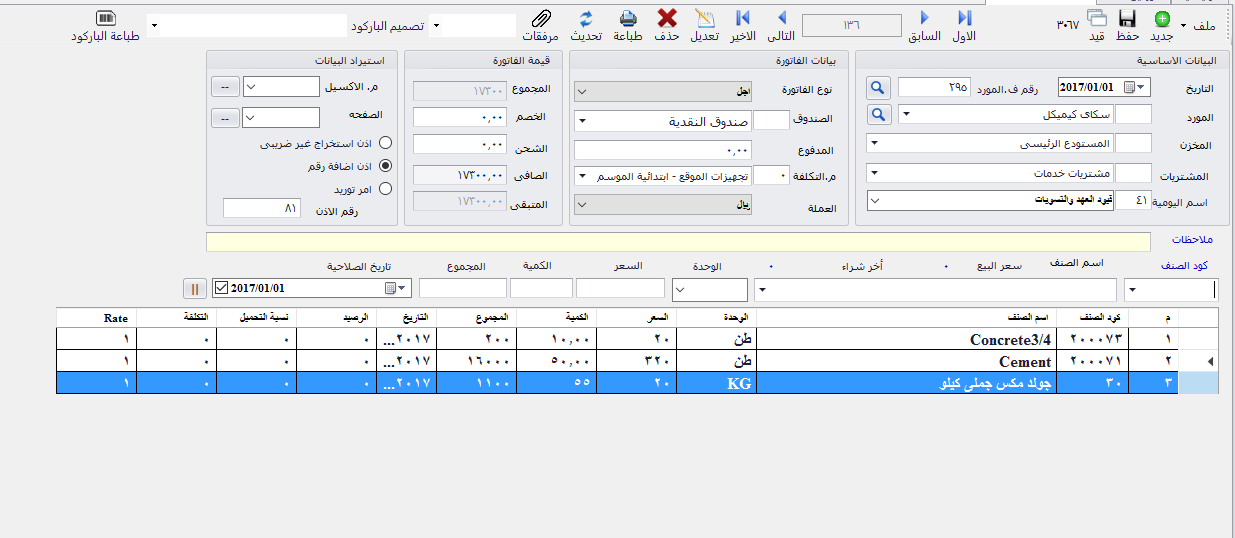Open attachments (مرفقات) paperclip icon
Viewport: 1235px width, 538px height.
point(541,18)
